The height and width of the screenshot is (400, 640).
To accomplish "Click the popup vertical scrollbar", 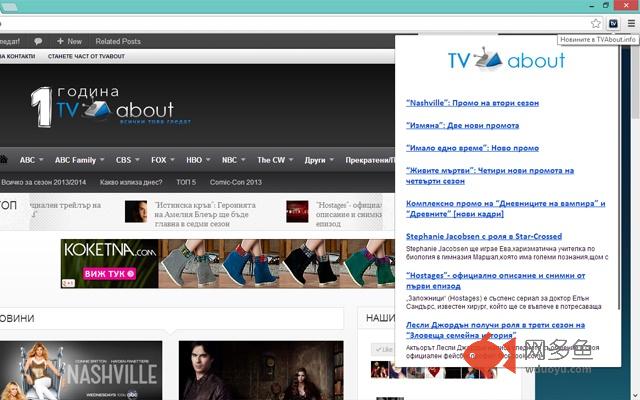I will tap(619, 176).
